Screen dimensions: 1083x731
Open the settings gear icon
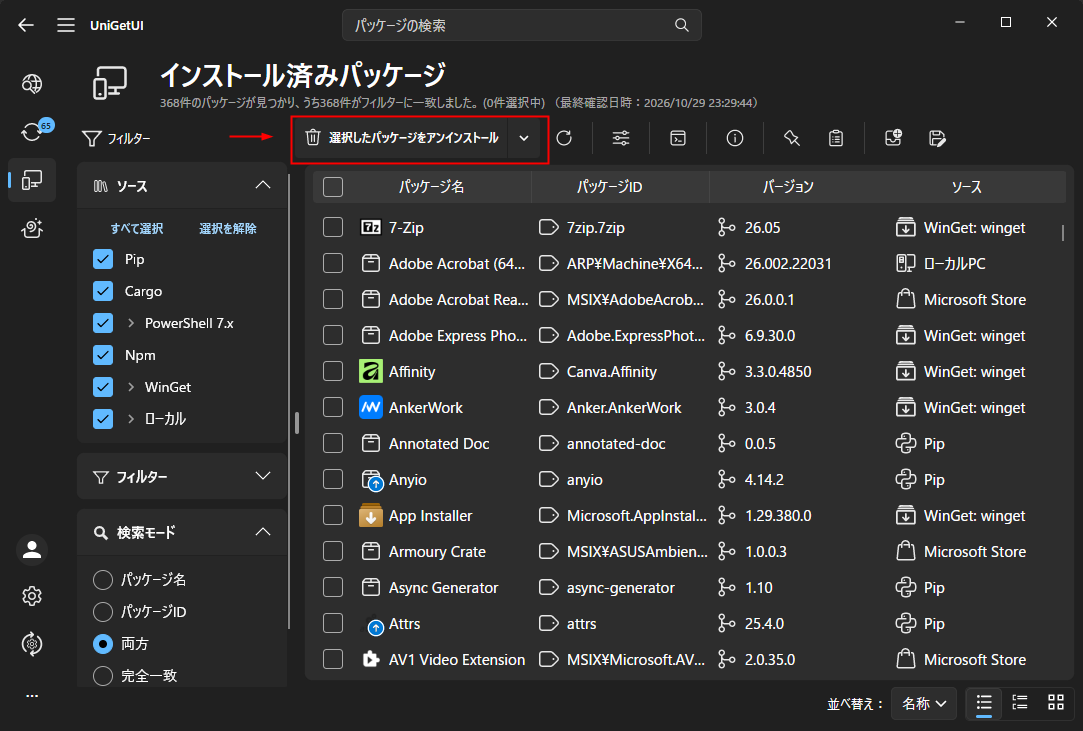coord(32,596)
